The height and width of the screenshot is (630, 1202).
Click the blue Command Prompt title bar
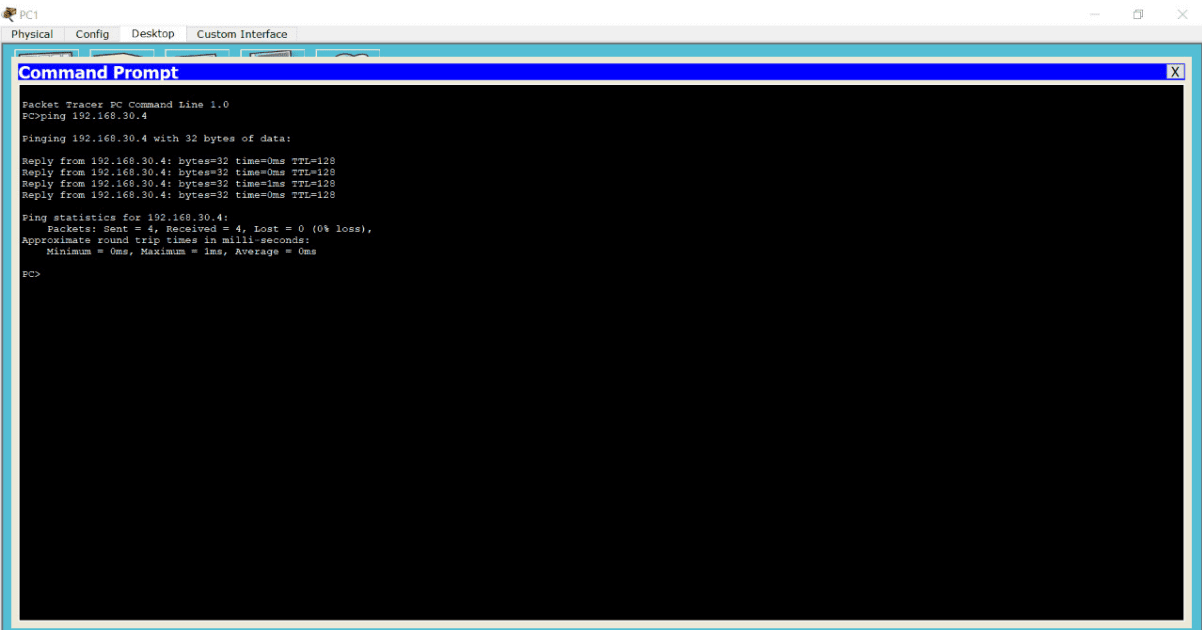pos(600,72)
